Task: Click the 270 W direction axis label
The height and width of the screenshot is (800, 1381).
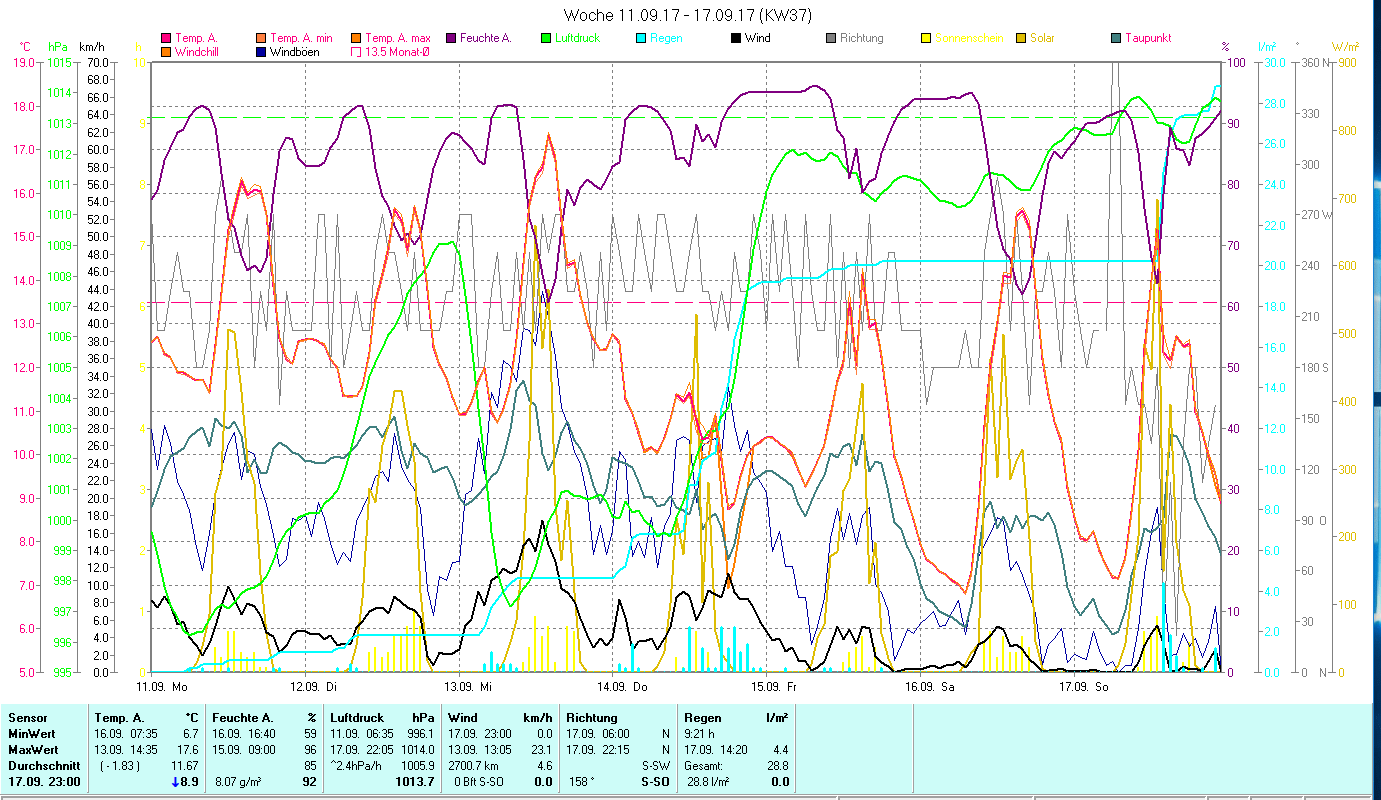Action: tap(1315, 215)
